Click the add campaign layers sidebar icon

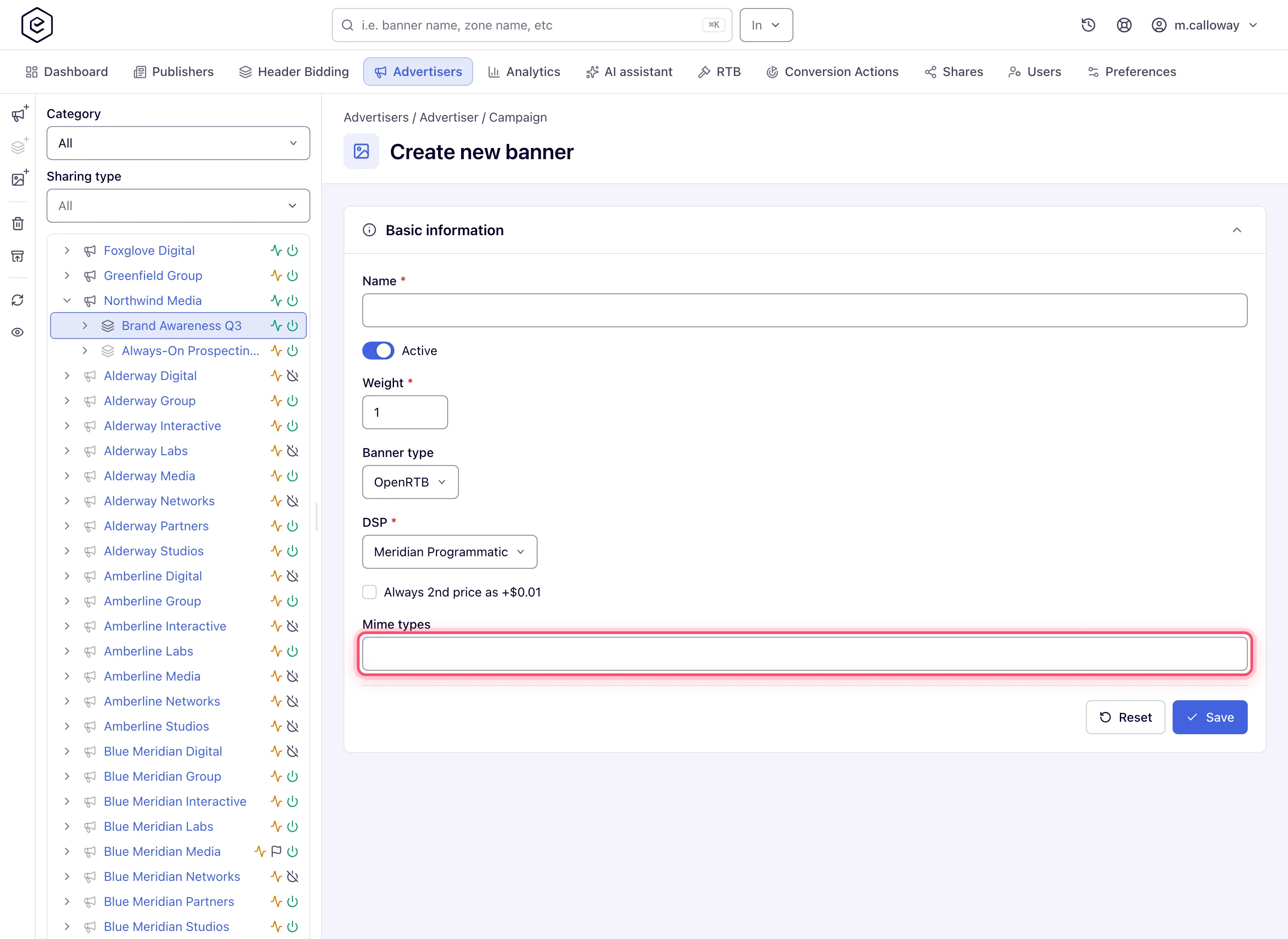(x=19, y=146)
